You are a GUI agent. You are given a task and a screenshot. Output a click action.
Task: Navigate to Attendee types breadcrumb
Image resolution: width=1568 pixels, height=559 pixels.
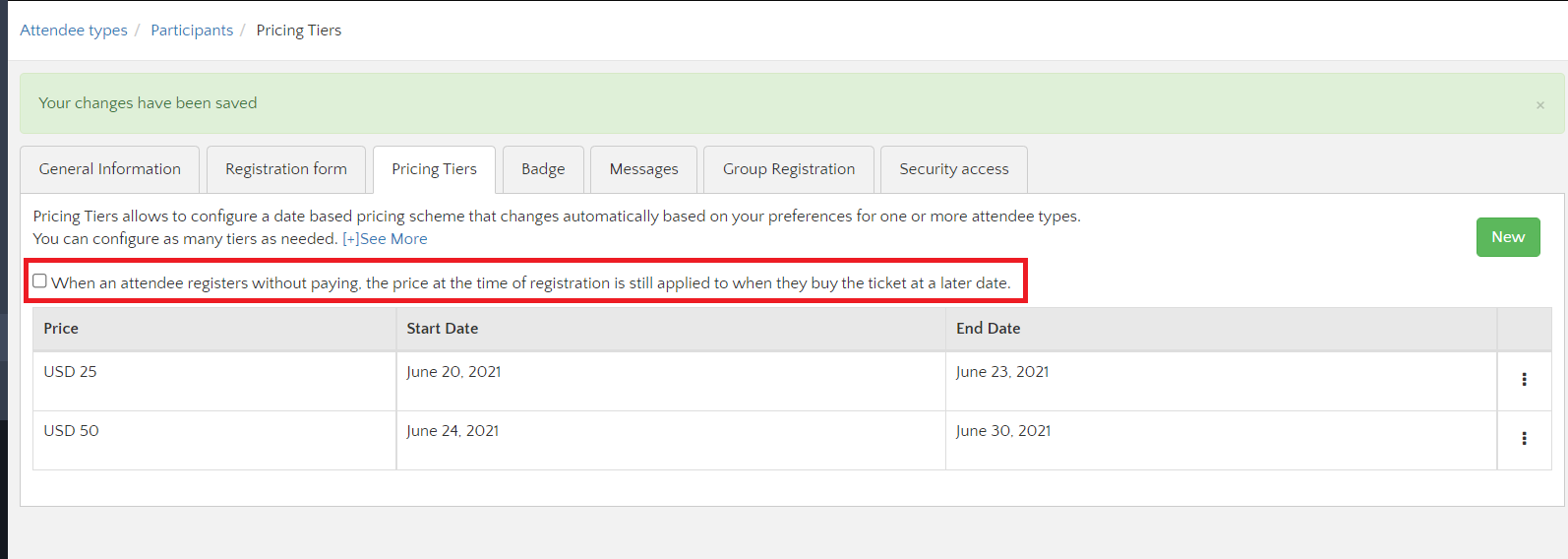[74, 31]
